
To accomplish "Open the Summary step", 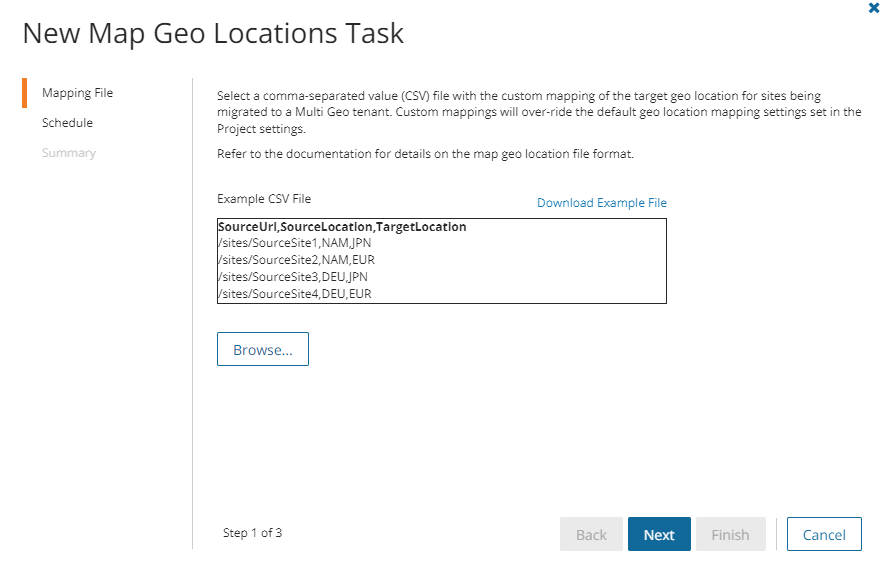I will point(69,153).
